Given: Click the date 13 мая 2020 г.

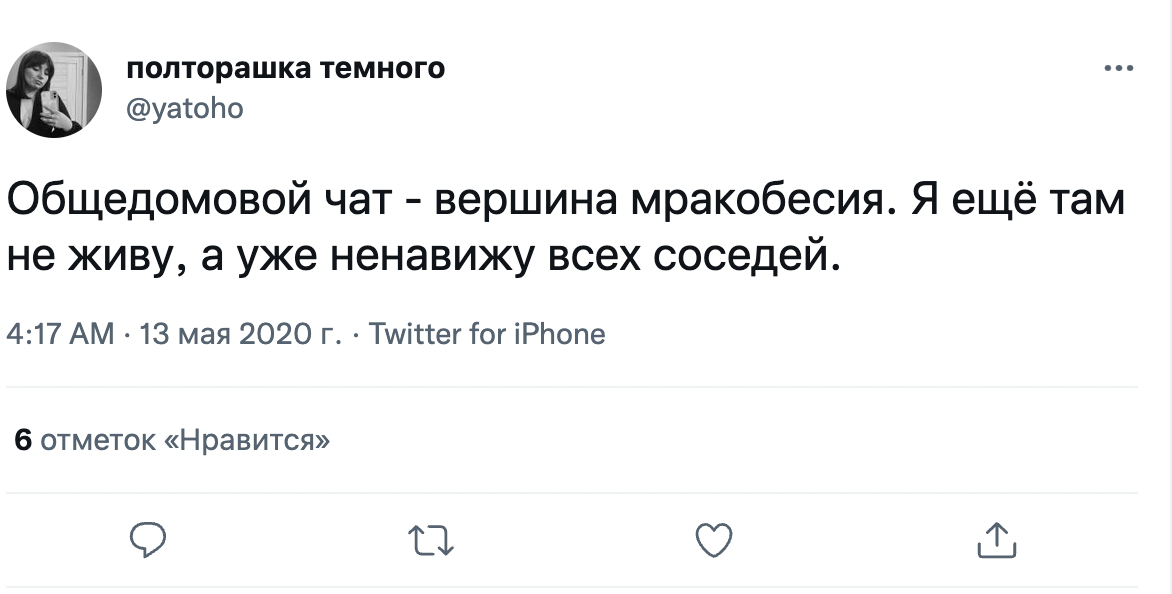Looking at the screenshot, I should (x=240, y=333).
